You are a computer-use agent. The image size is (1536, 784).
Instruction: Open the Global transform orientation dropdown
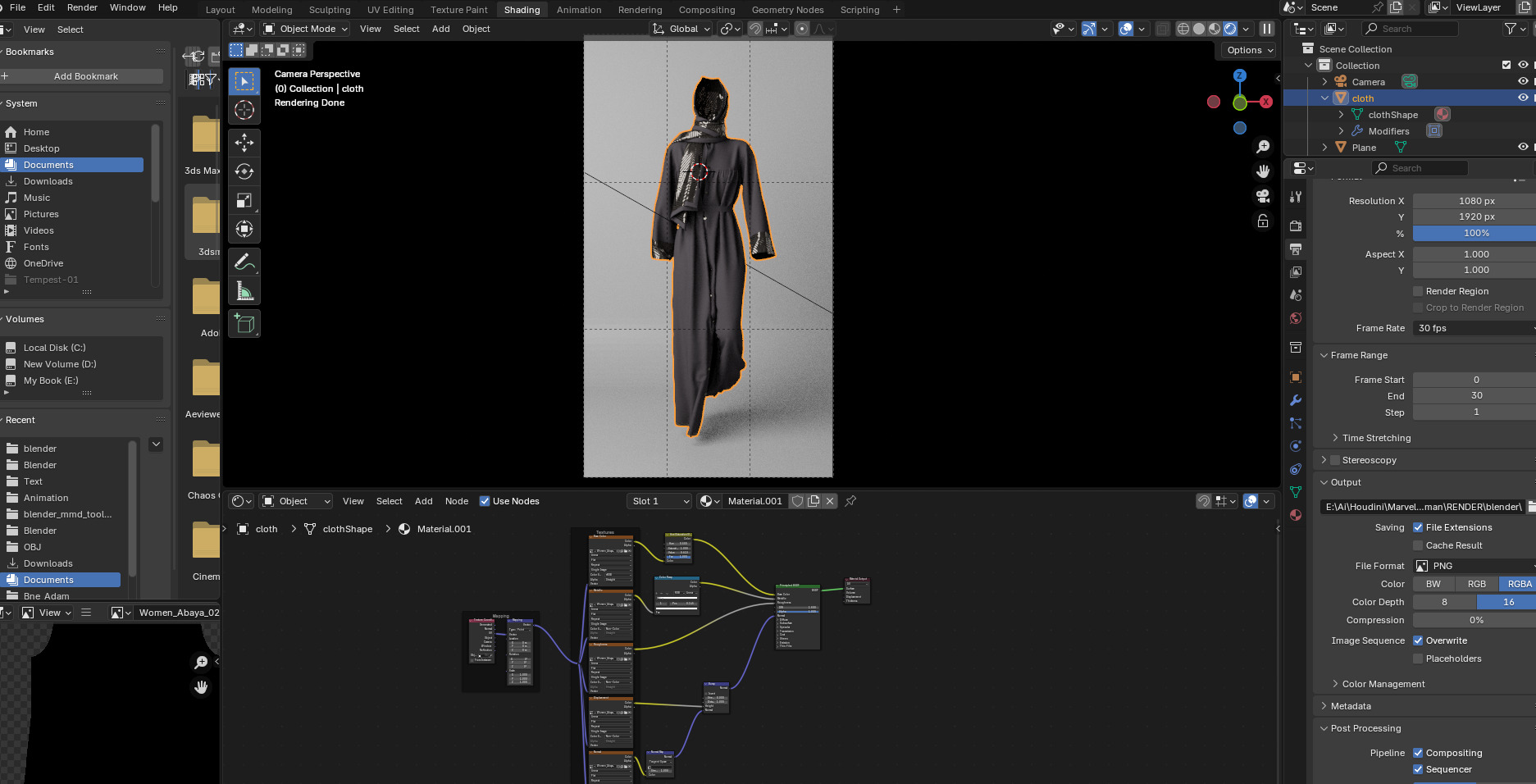point(681,29)
